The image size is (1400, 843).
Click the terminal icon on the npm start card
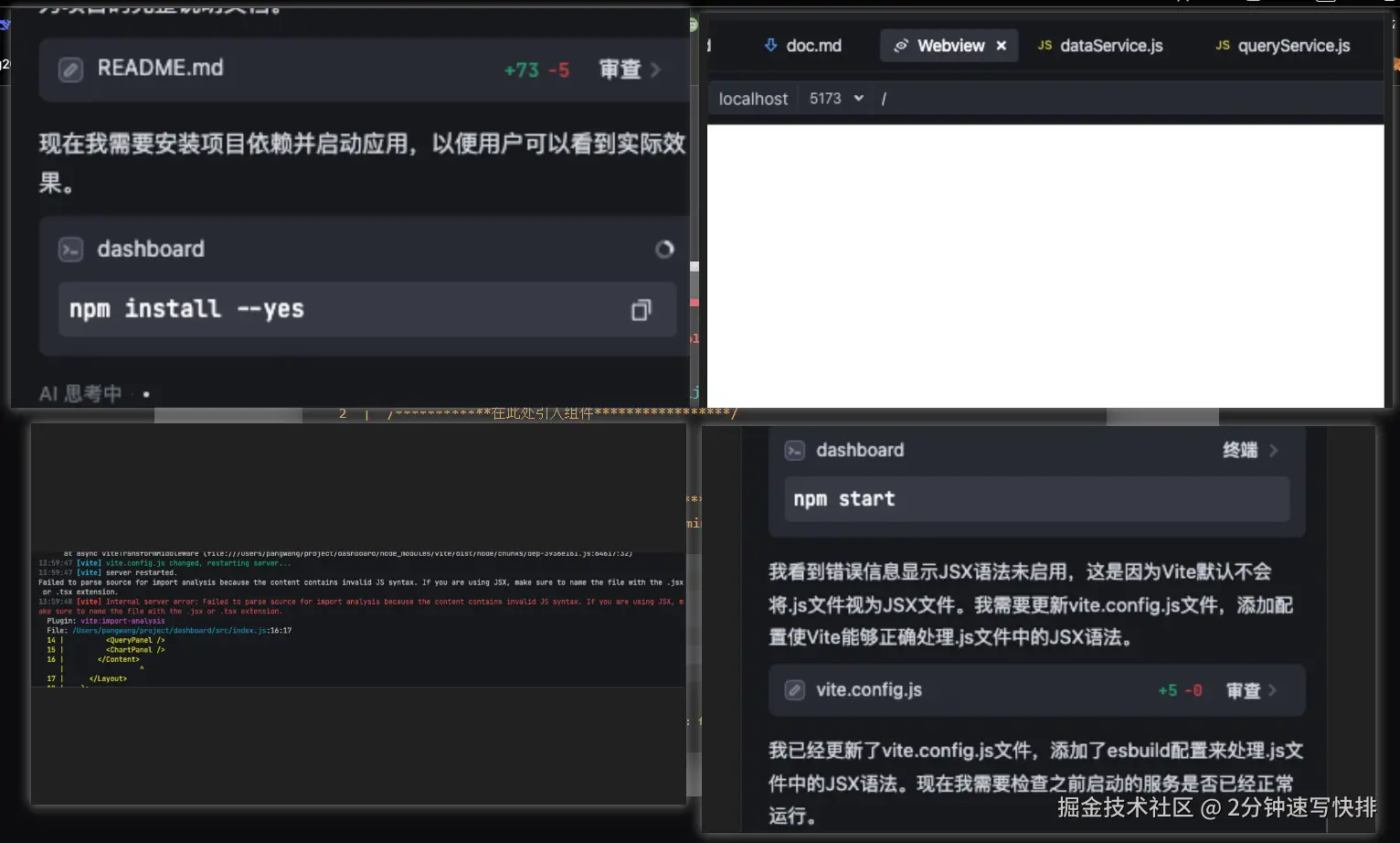click(x=795, y=450)
